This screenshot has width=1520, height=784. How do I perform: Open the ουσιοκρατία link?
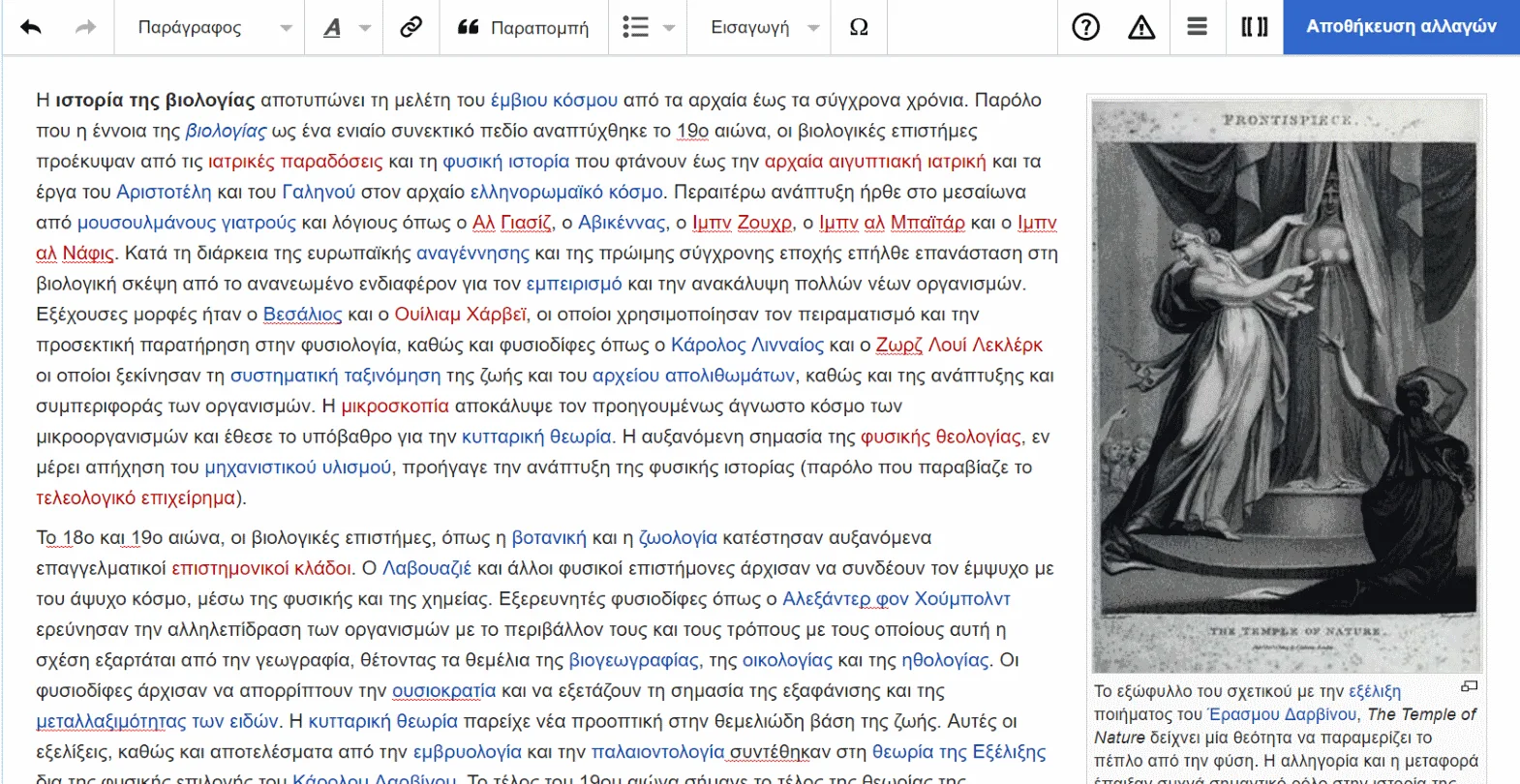pos(443,691)
